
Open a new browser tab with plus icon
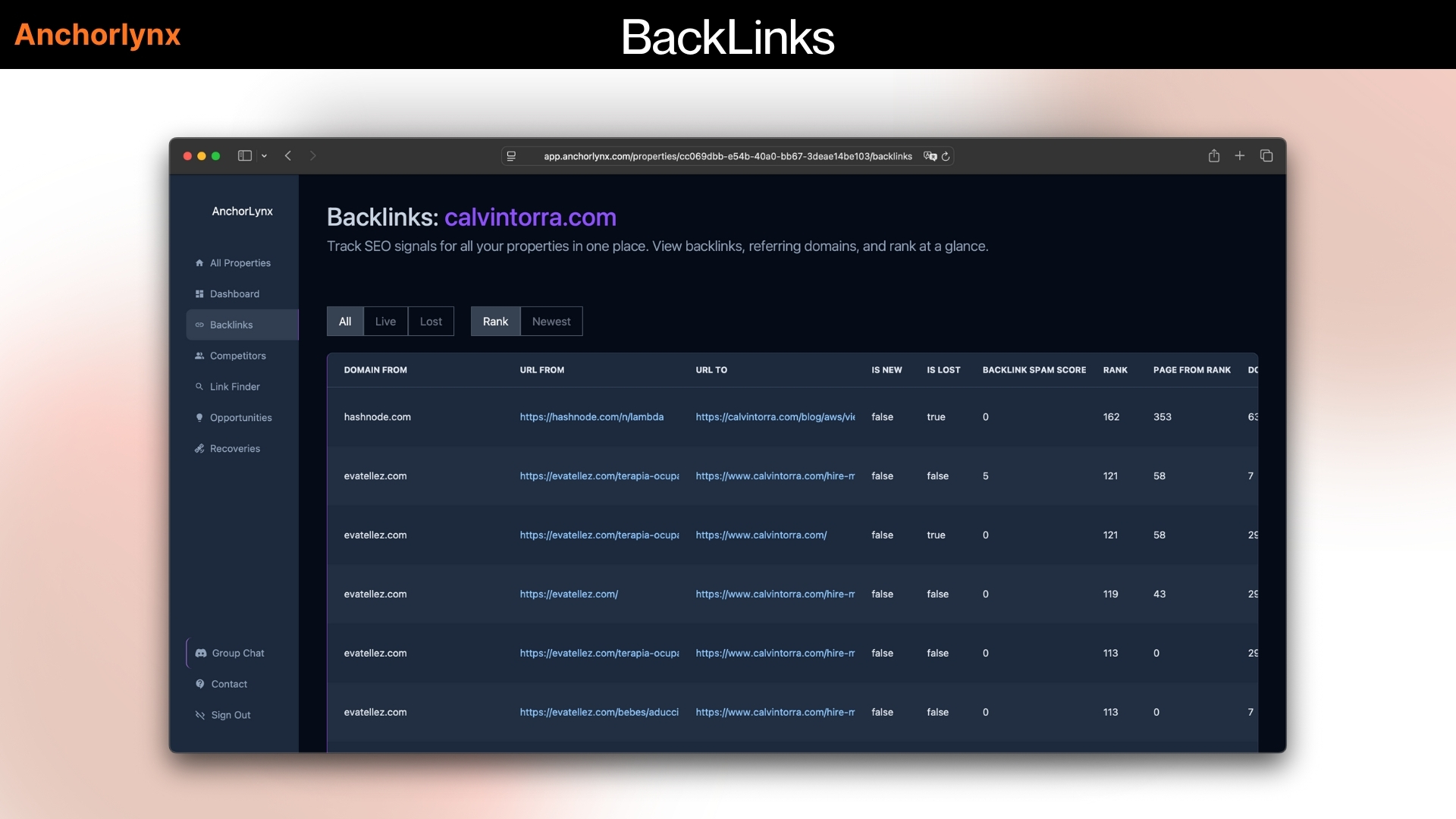[1240, 155]
